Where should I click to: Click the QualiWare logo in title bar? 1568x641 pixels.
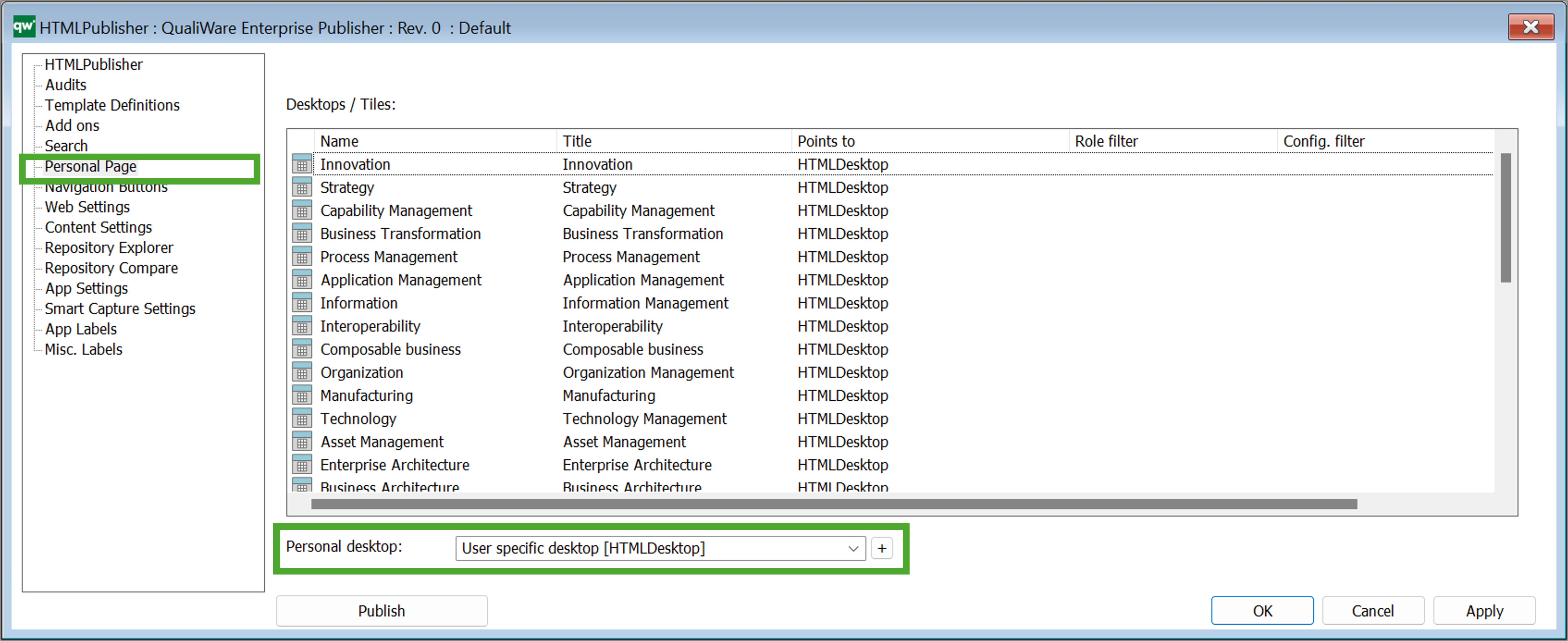(24, 27)
